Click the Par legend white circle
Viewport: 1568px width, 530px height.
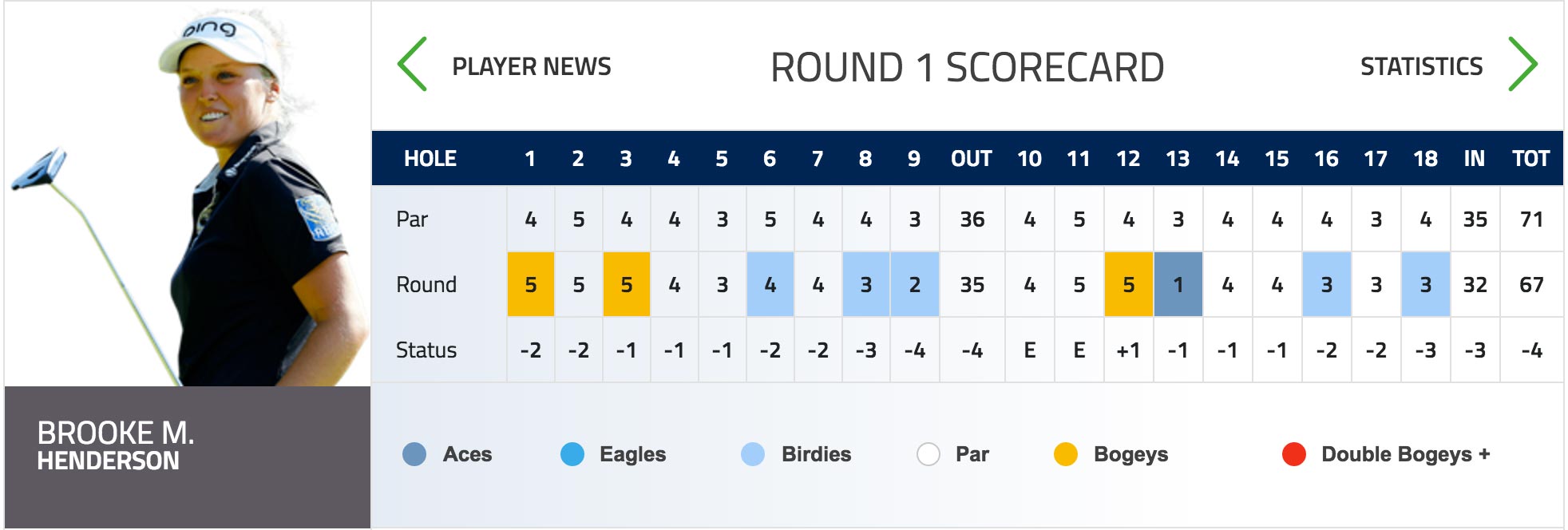[x=928, y=454]
